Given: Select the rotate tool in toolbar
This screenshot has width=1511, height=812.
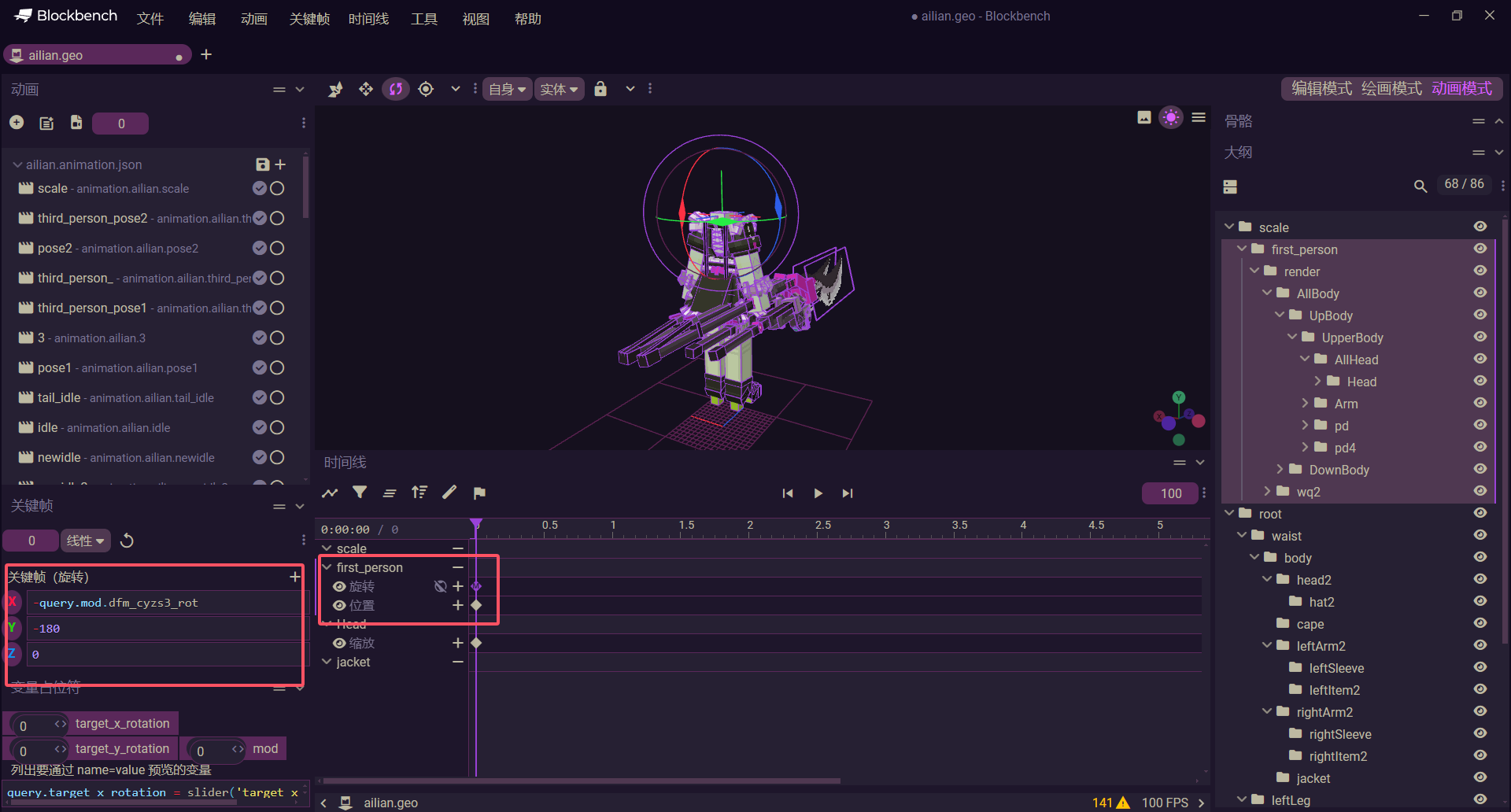Looking at the screenshot, I should point(396,89).
